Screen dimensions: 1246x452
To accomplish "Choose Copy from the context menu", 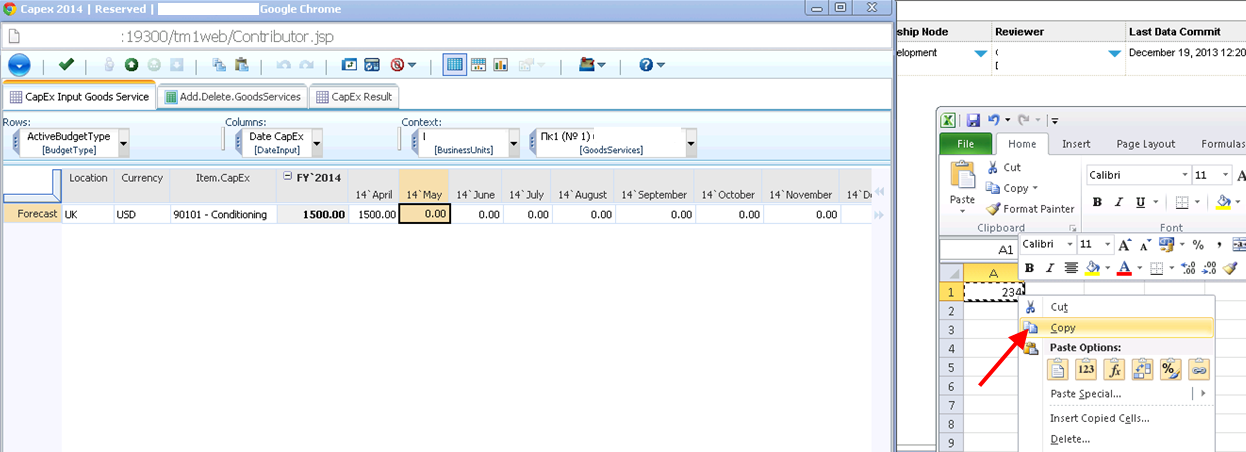I will pos(1115,327).
